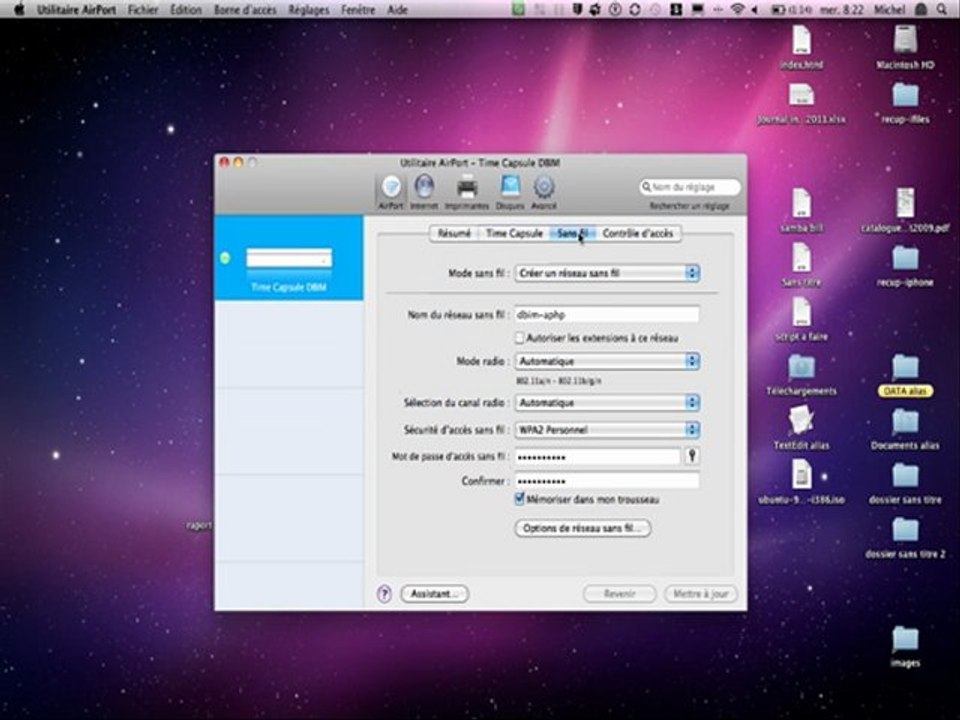
Task: Click the Nom du réglage search field
Action: 689,187
